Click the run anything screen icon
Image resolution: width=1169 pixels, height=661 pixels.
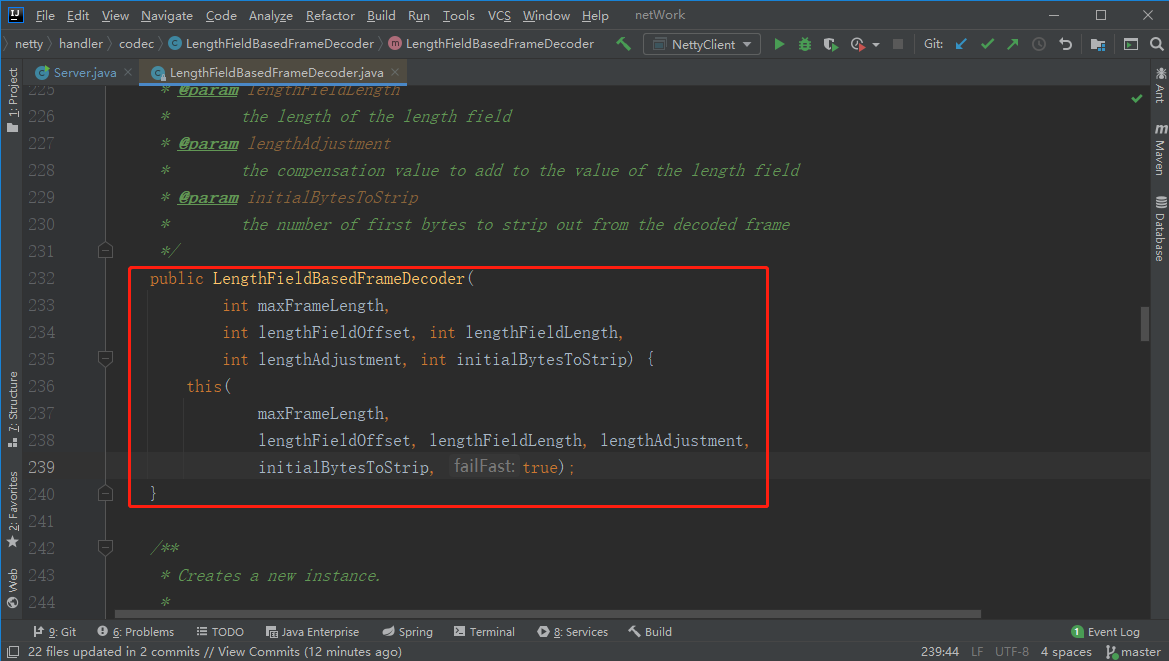click(1131, 44)
